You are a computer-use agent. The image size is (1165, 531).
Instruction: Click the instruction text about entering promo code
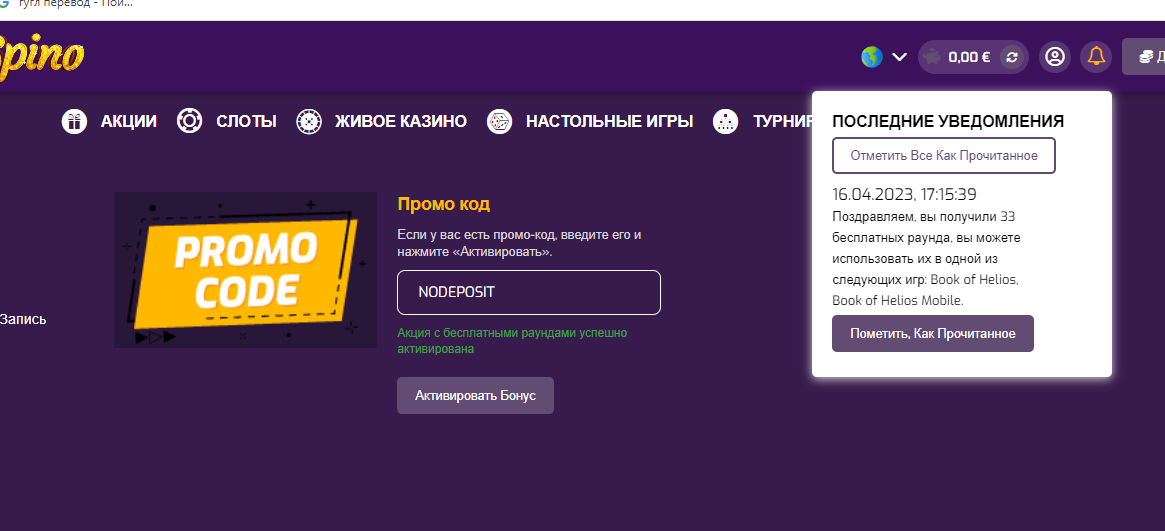coord(519,243)
